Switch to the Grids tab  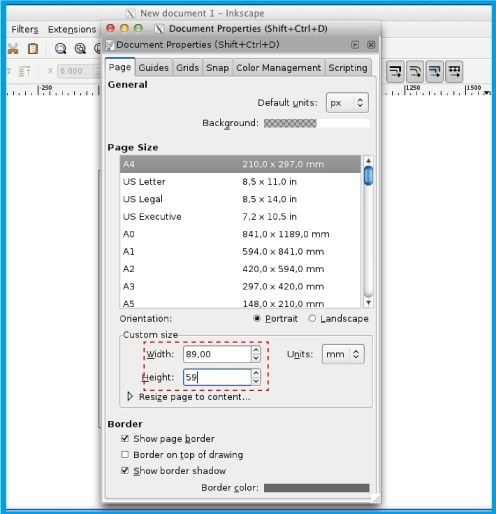click(188, 68)
